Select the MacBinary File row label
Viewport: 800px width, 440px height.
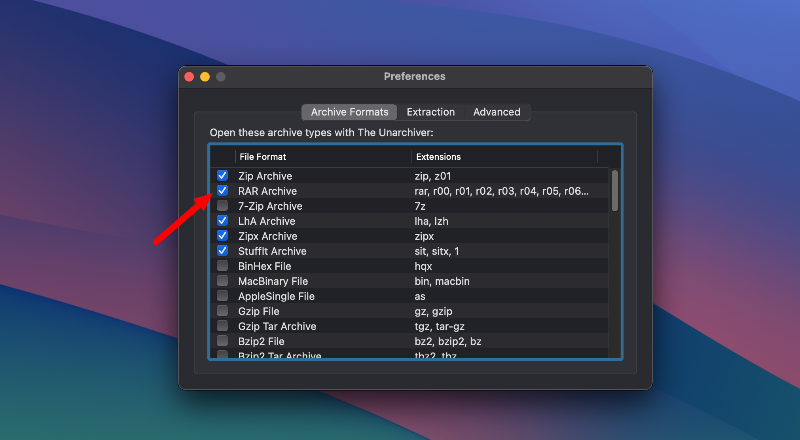coord(273,281)
